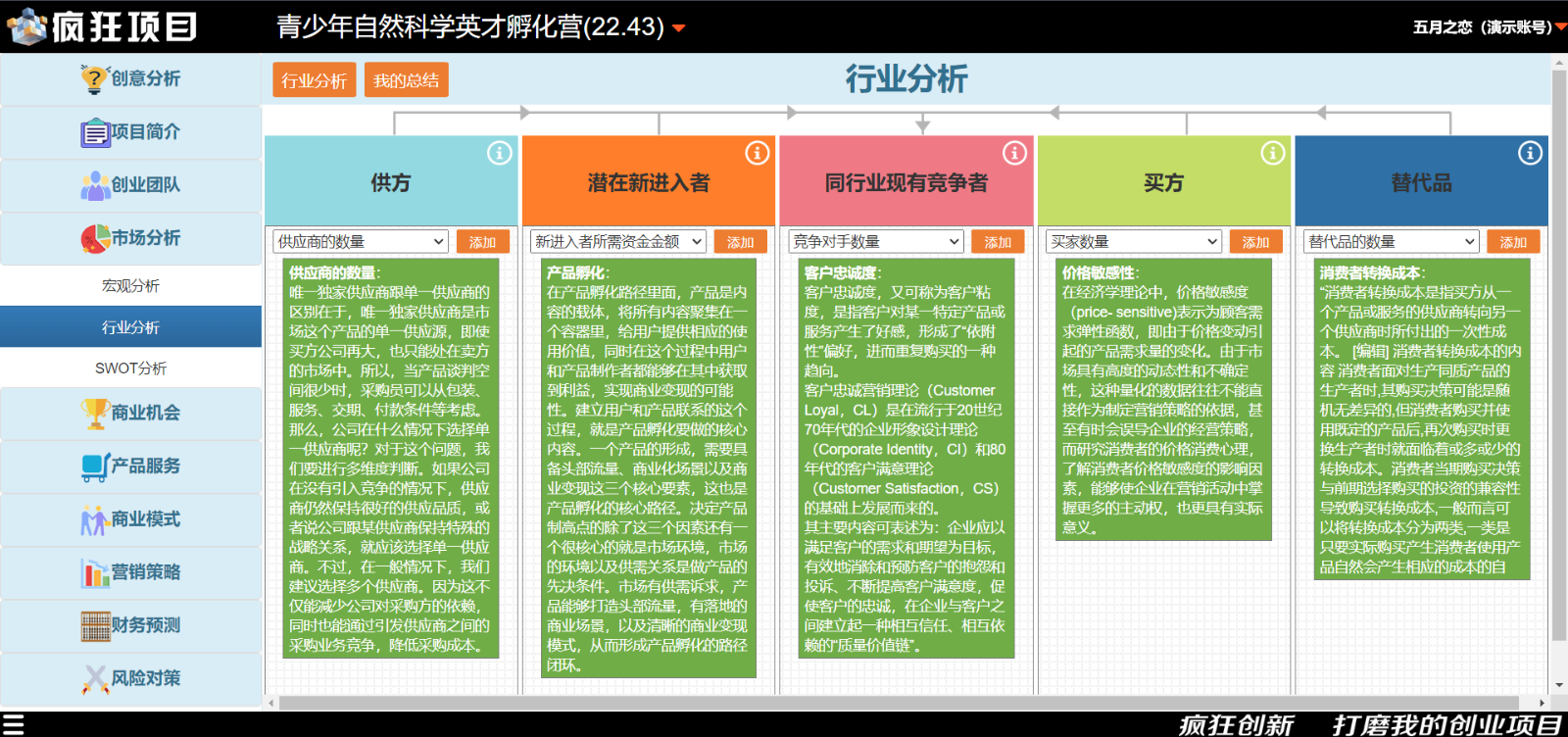
Task: Open 创意分析 in the sidebar
Action: (131, 79)
